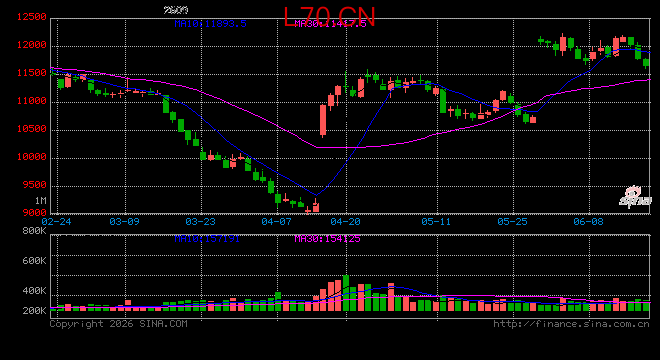The image size is (660, 360).
Task: Select the MA10:11893.5 price label
Action: coord(210,24)
